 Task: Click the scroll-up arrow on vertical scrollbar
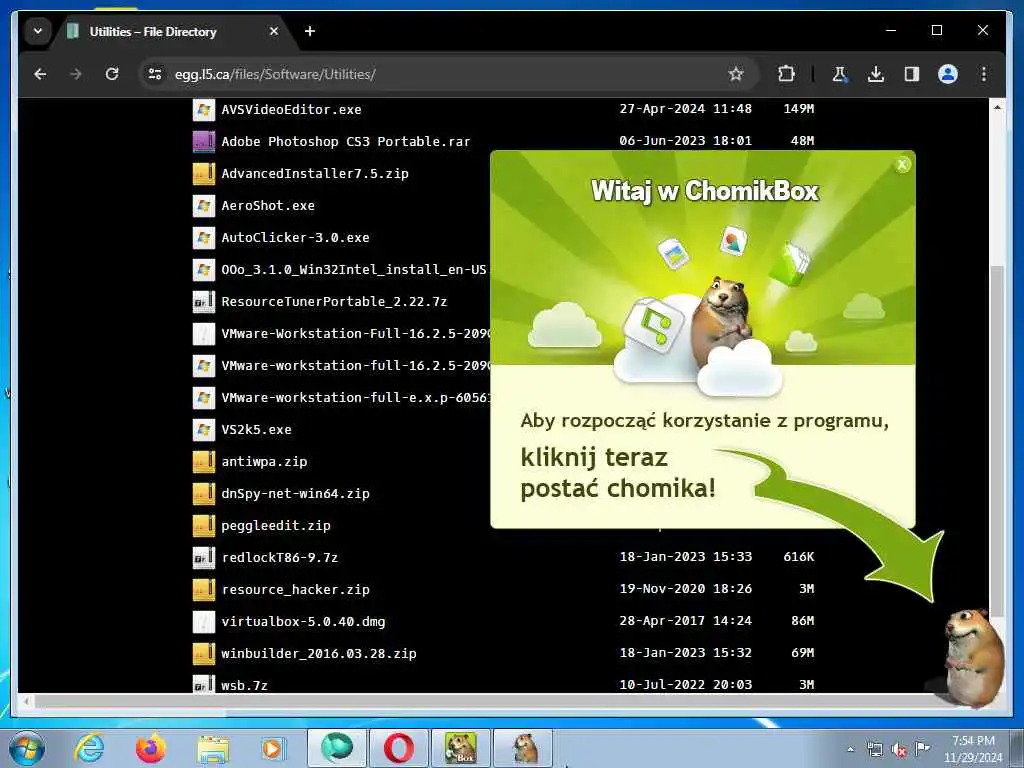[997, 107]
